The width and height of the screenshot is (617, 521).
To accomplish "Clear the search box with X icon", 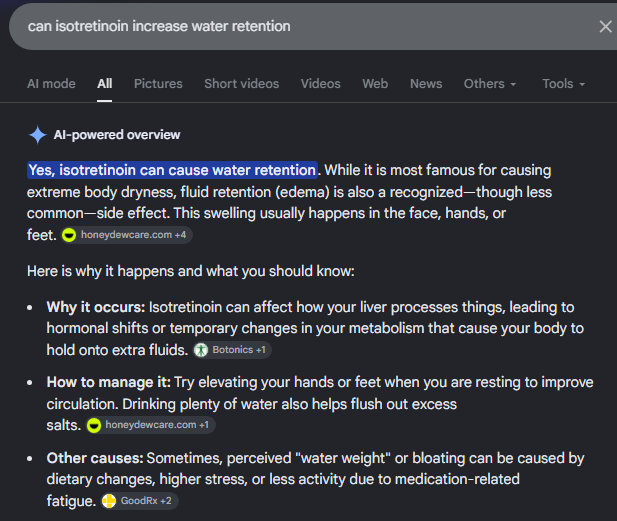I will pos(605,27).
